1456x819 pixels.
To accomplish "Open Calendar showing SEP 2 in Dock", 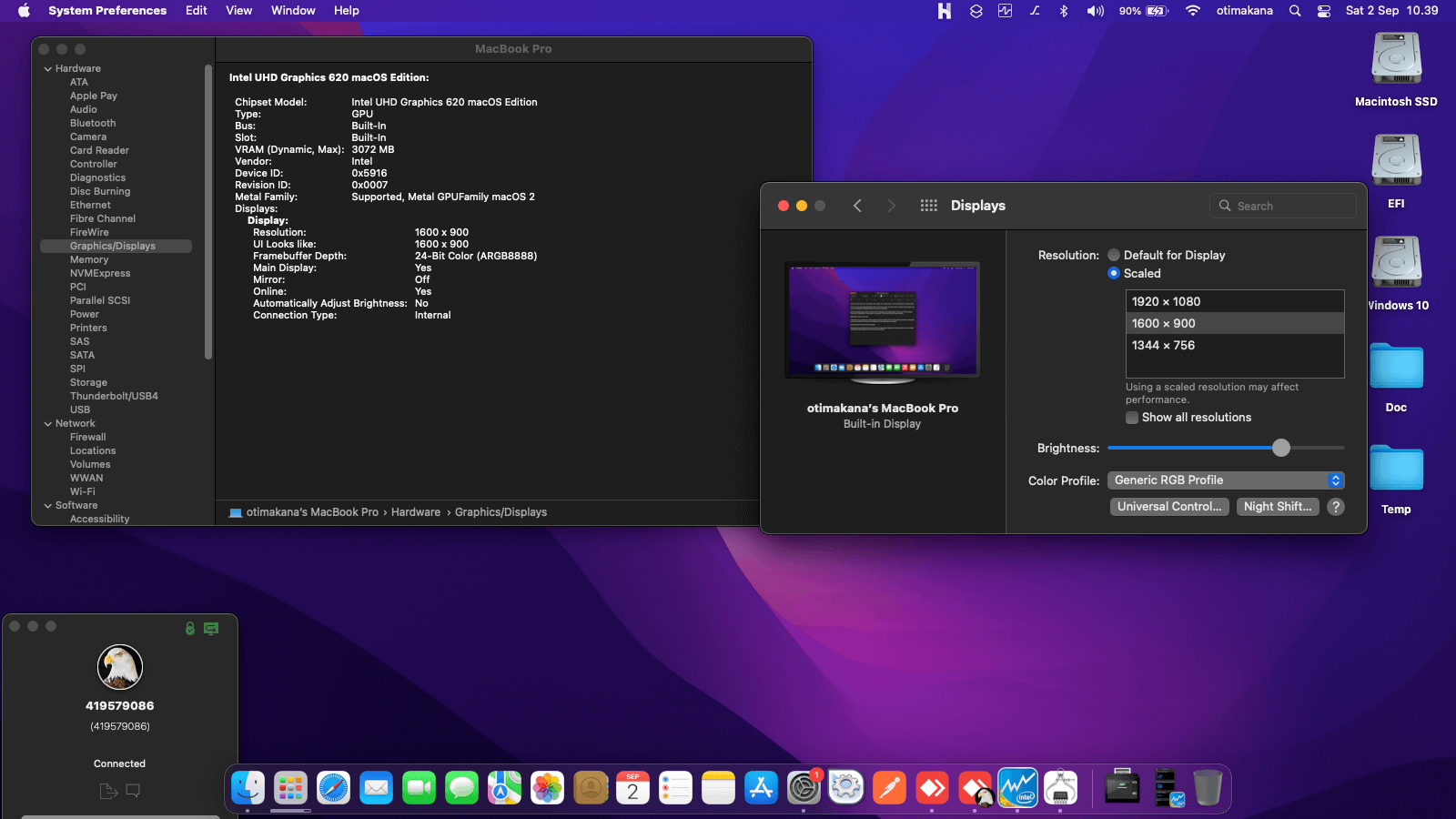I will (632, 788).
